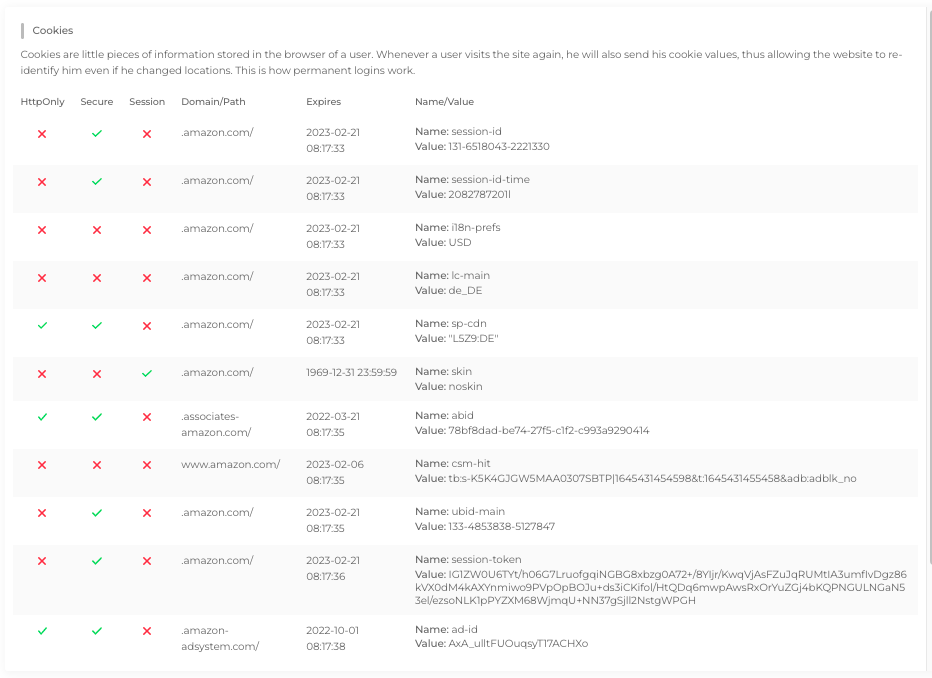The height and width of the screenshot is (678, 932).
Task: Click the HttpOnly green check for abid cookie
Action: point(42,417)
